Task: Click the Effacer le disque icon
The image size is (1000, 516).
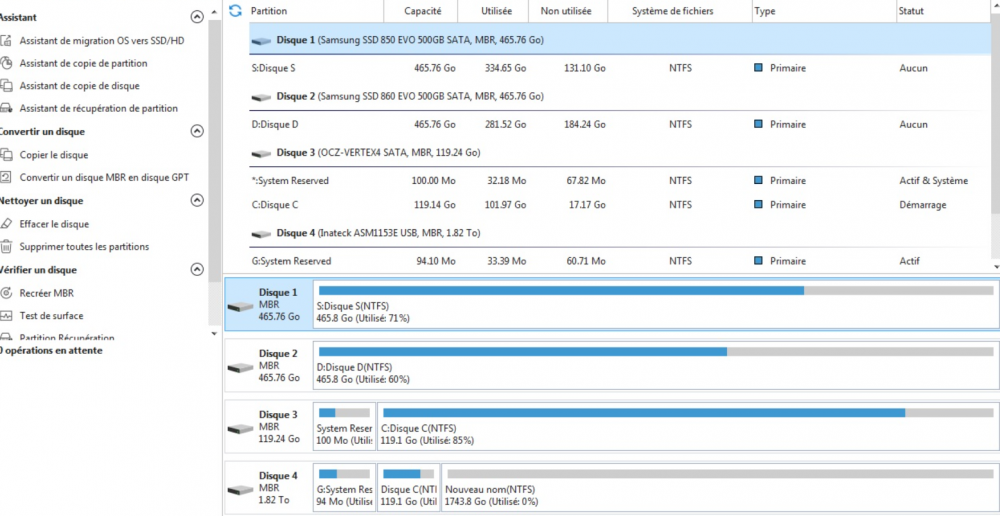Action: point(6,224)
